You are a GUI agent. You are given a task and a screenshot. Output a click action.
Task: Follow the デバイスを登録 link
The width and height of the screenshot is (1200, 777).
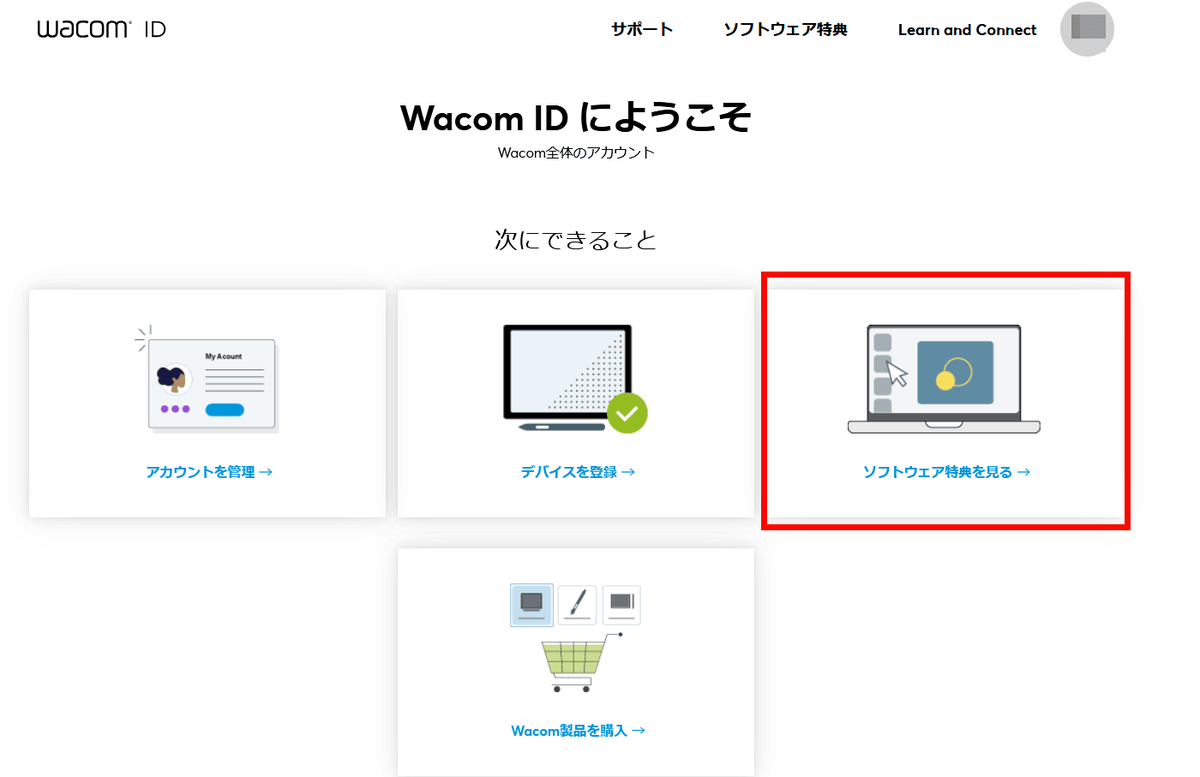coord(577,472)
